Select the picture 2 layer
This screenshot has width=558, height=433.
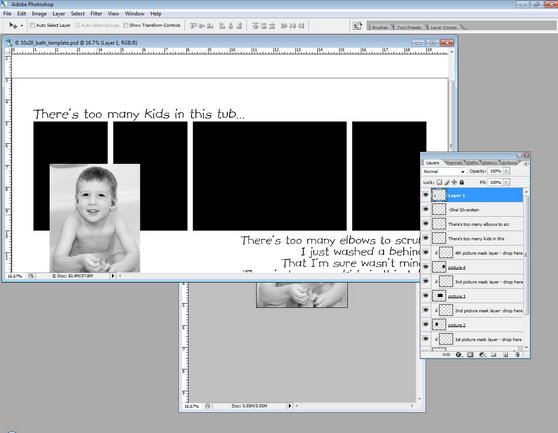(x=477, y=324)
